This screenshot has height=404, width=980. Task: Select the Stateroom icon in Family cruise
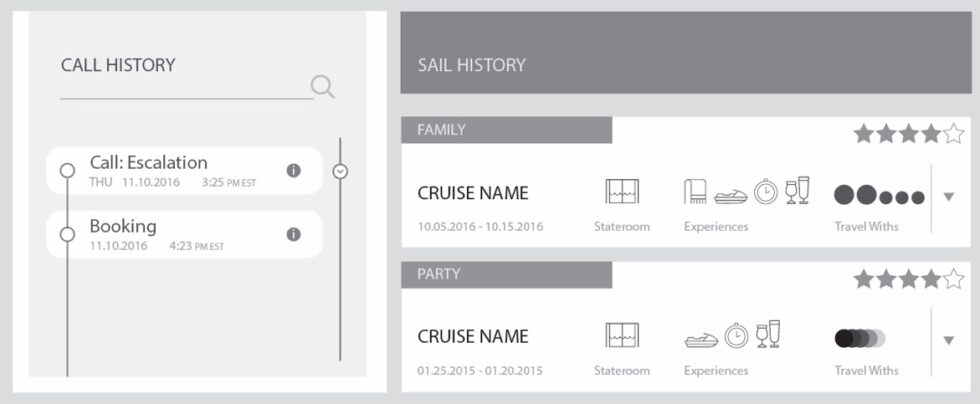point(622,191)
